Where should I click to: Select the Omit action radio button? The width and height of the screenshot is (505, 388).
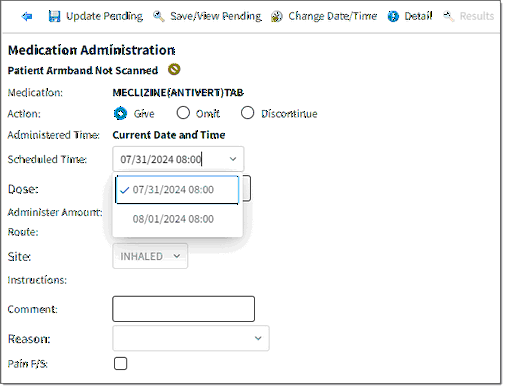coord(183,113)
